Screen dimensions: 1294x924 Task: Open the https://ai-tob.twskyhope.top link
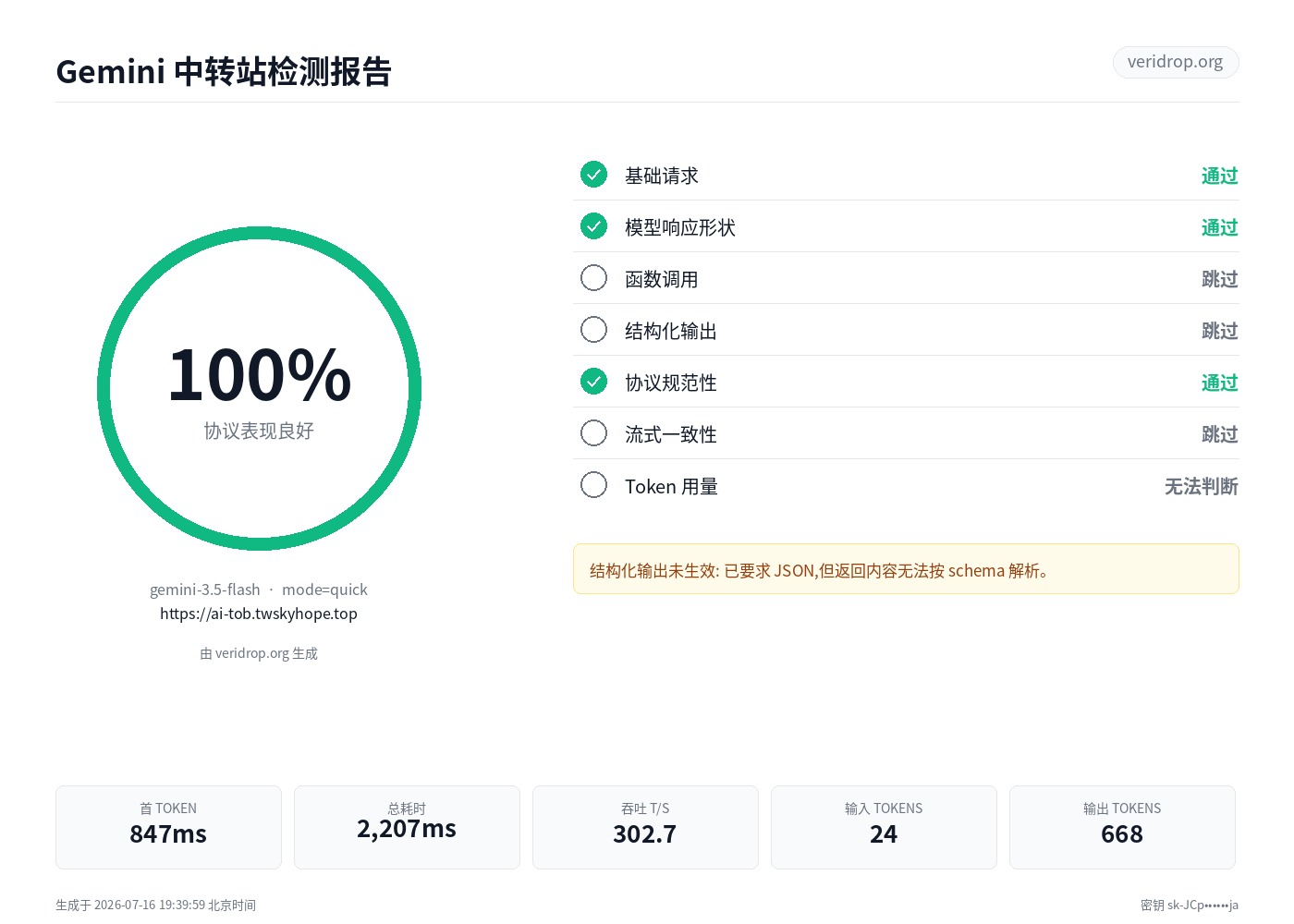[x=259, y=614]
